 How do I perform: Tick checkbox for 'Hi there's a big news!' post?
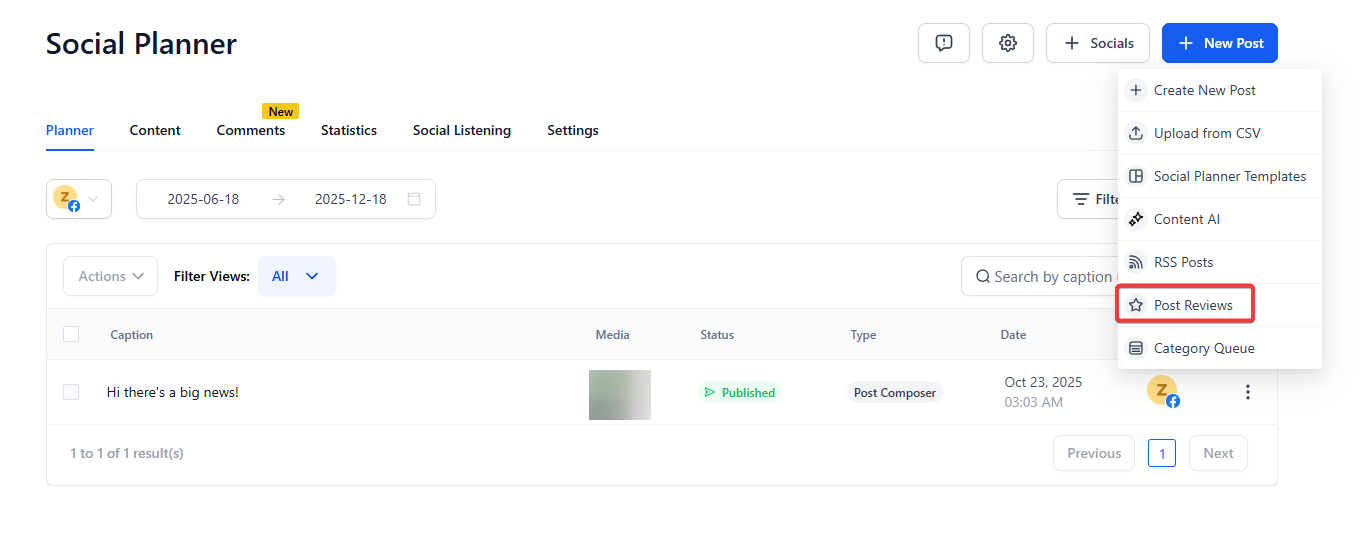[x=71, y=392]
